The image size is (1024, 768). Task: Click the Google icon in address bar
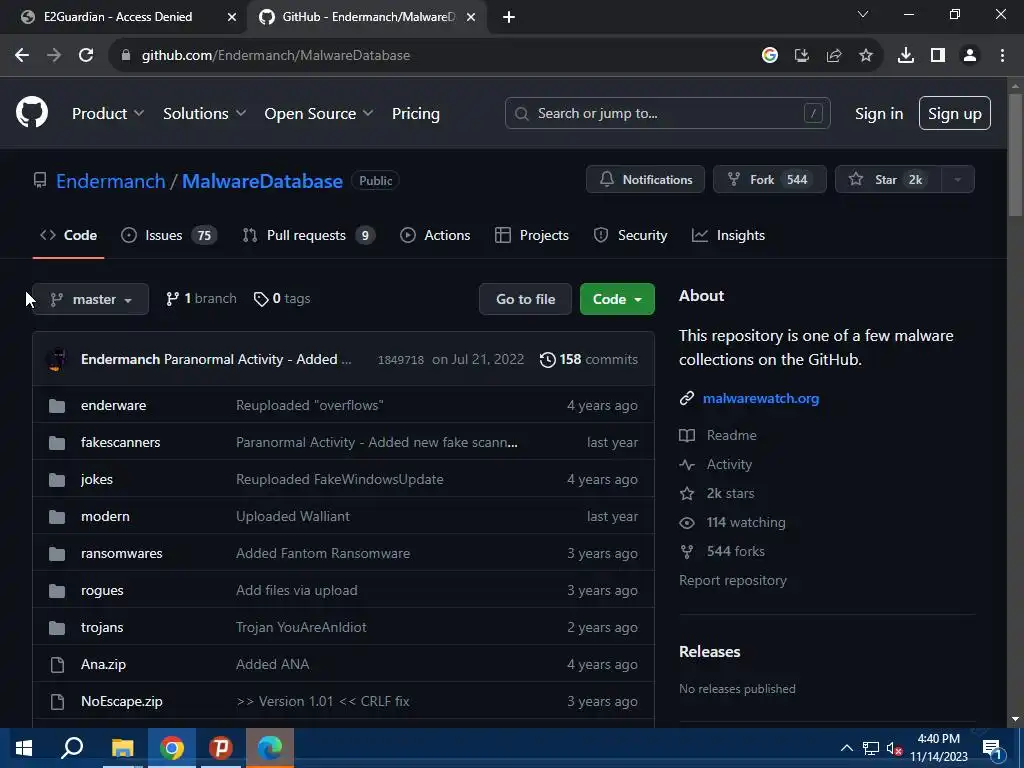(770, 55)
